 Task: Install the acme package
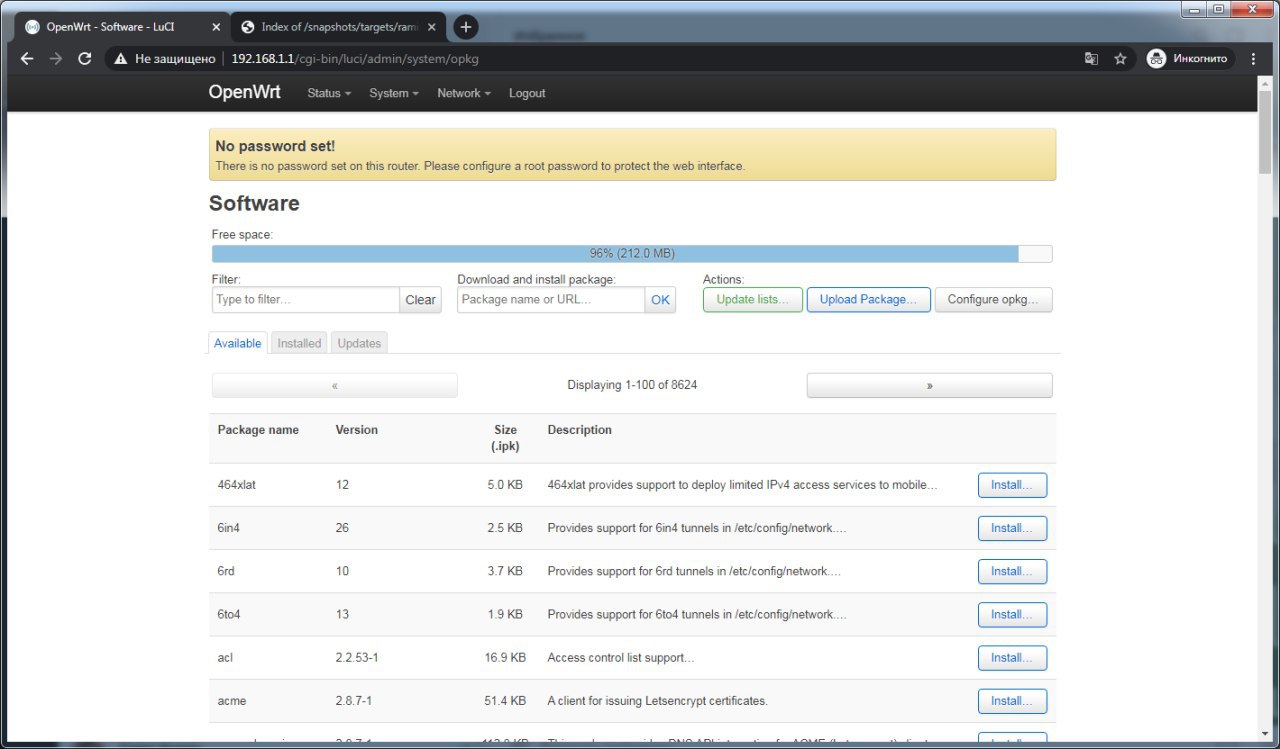coord(1012,701)
